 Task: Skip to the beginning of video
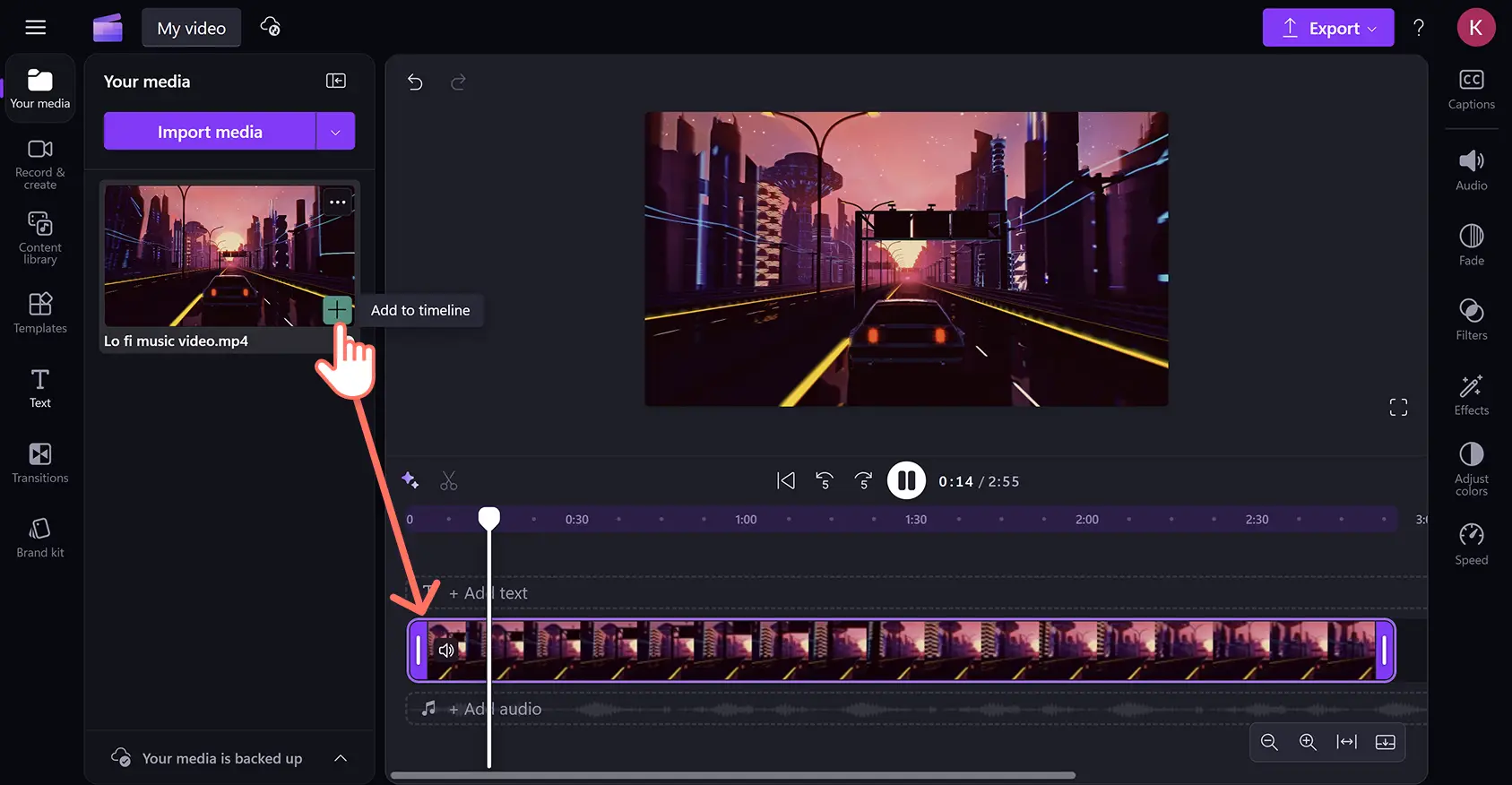click(x=786, y=481)
